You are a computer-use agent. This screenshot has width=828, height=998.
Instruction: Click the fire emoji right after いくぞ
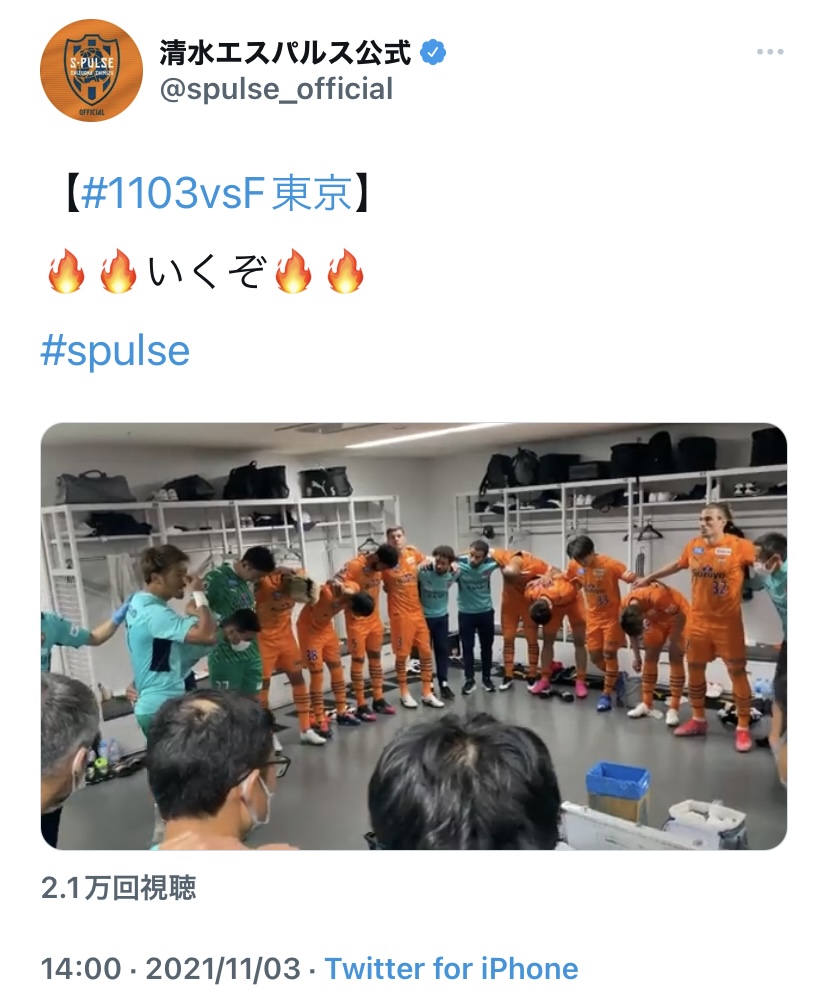[x=293, y=271]
